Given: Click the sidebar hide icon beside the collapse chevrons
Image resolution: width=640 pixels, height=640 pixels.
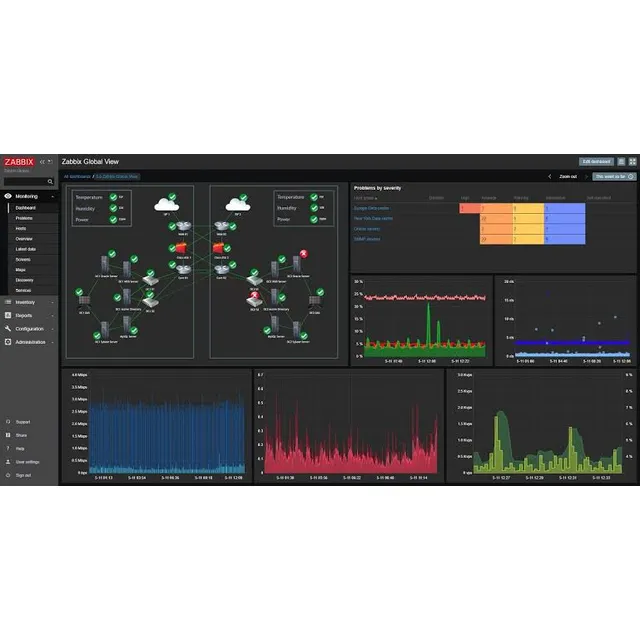Looking at the screenshot, I should point(50,162).
